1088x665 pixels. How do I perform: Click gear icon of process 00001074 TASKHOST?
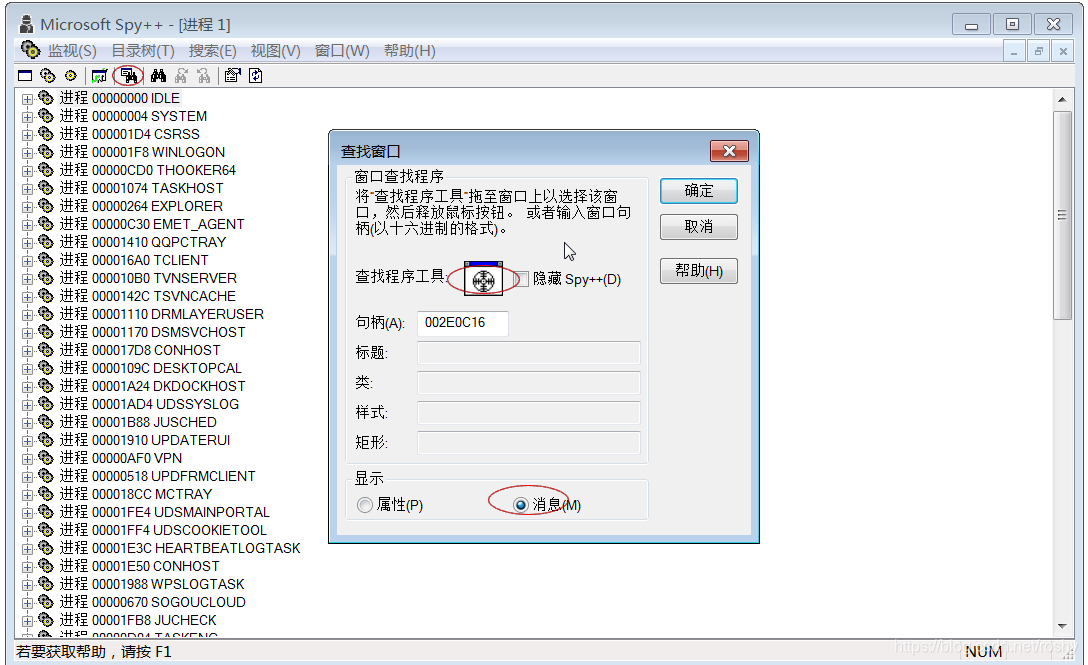(46, 188)
